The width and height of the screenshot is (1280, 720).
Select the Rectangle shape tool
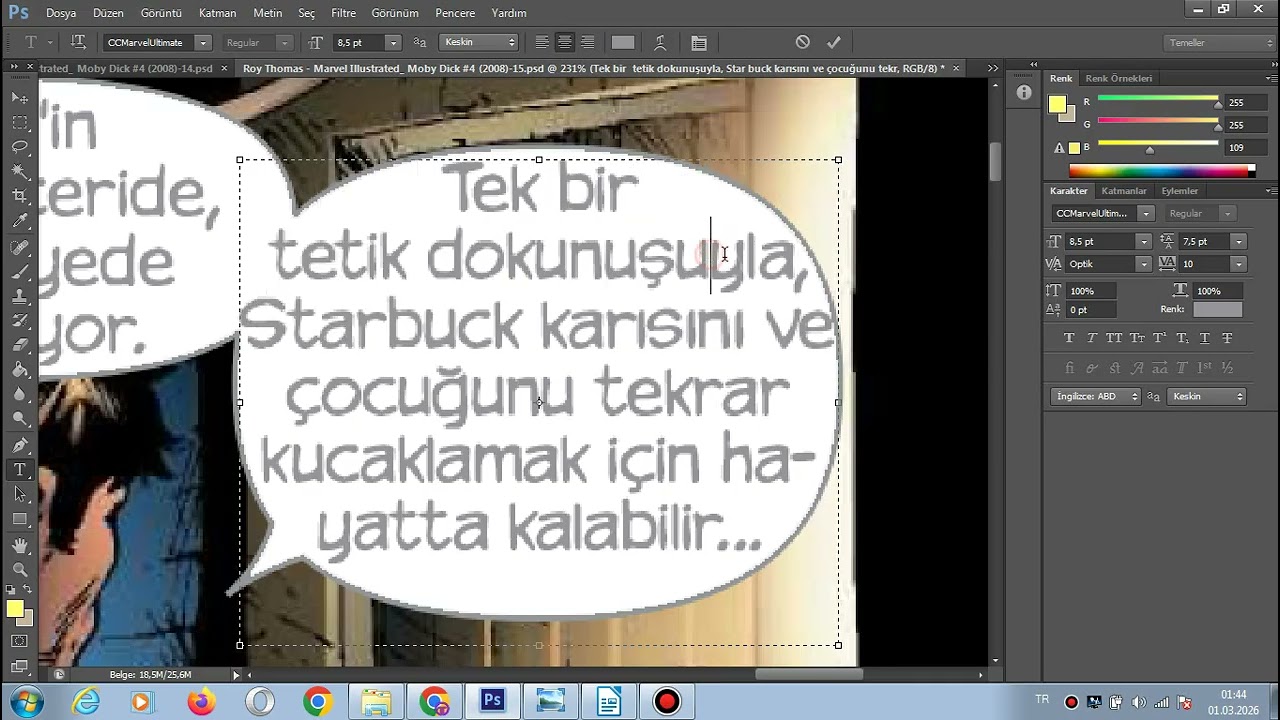pyautogui.click(x=19, y=520)
